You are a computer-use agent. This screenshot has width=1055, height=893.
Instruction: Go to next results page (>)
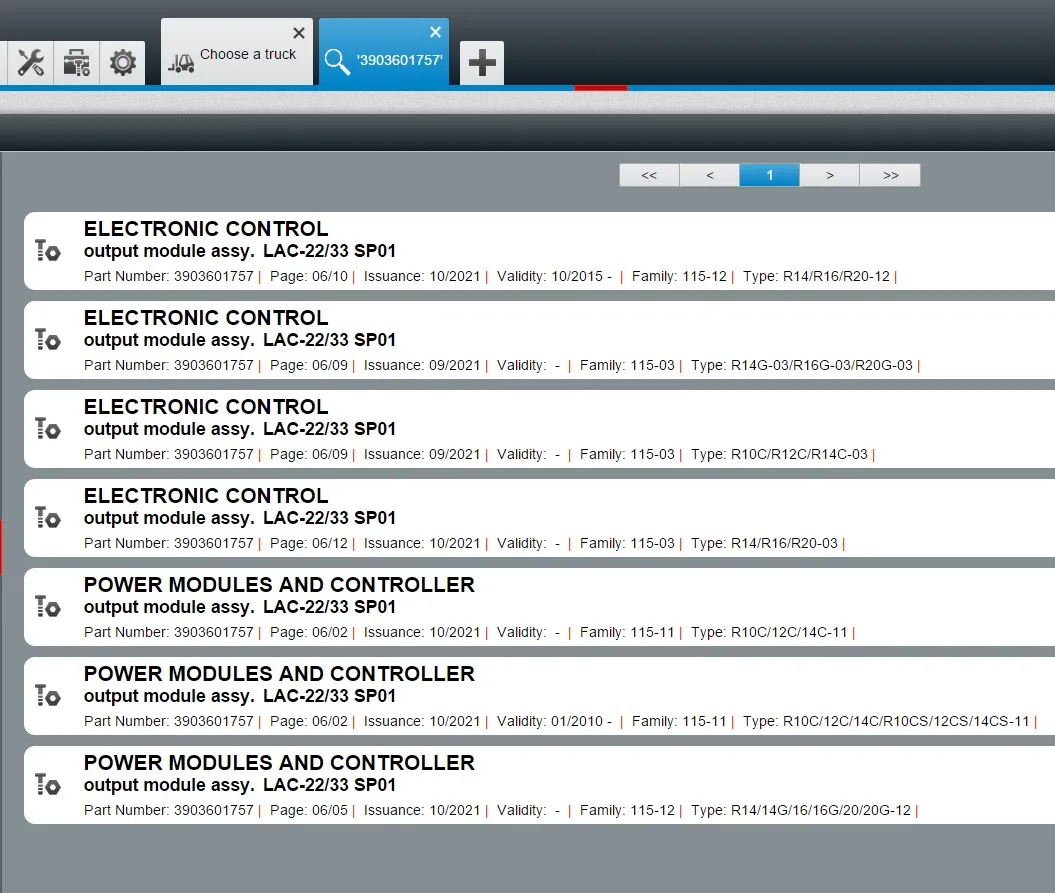830,175
